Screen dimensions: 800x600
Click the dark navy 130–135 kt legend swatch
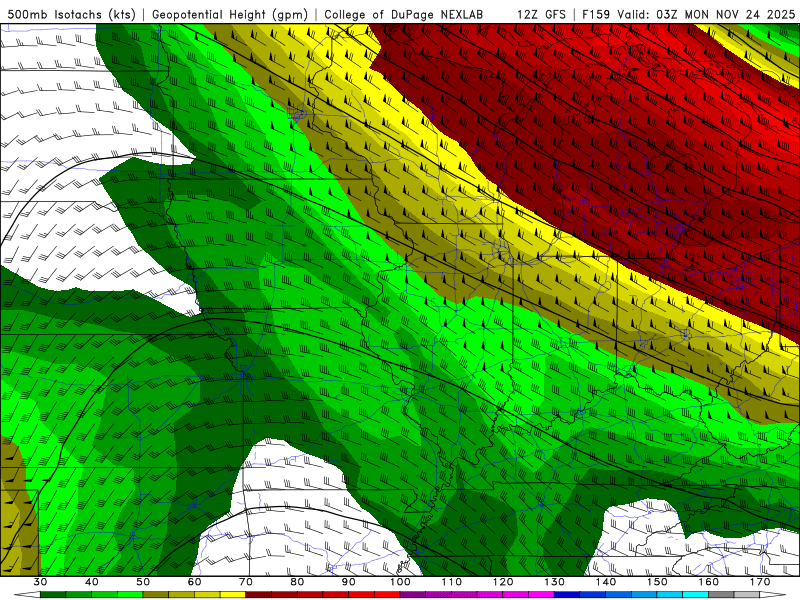coord(567,595)
